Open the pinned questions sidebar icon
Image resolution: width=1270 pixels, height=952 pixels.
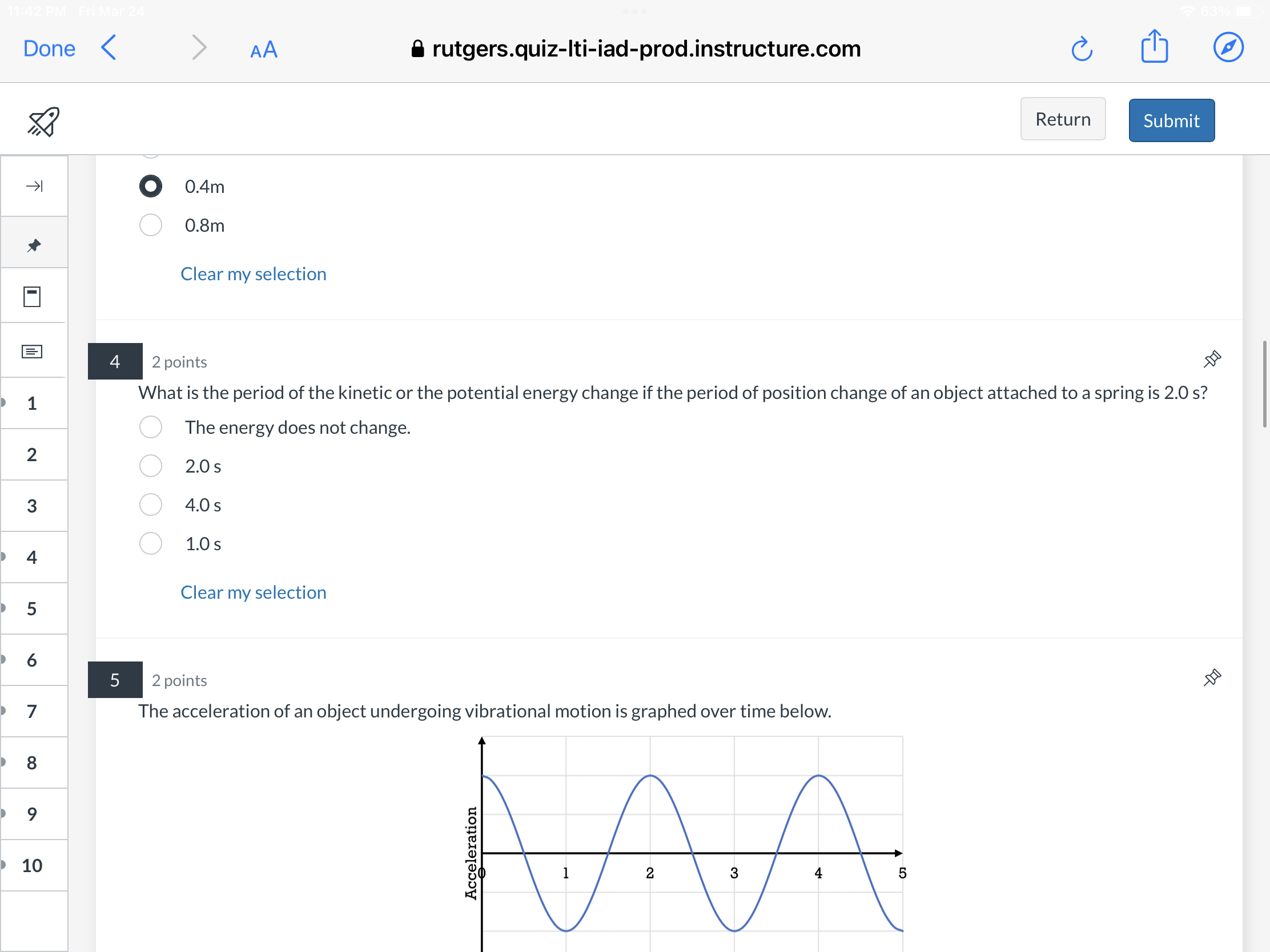(x=33, y=244)
